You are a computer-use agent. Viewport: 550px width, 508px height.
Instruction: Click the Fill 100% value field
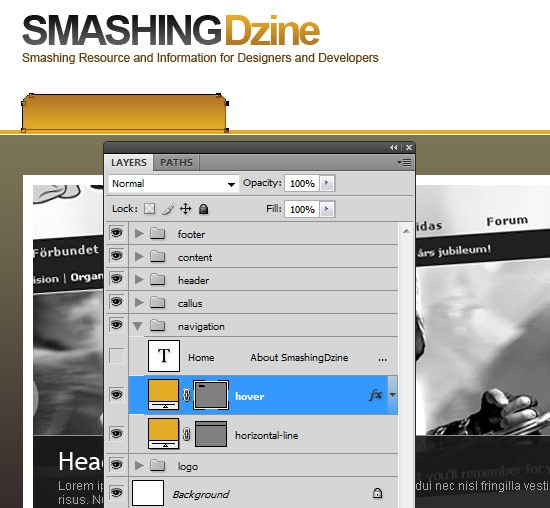(302, 209)
